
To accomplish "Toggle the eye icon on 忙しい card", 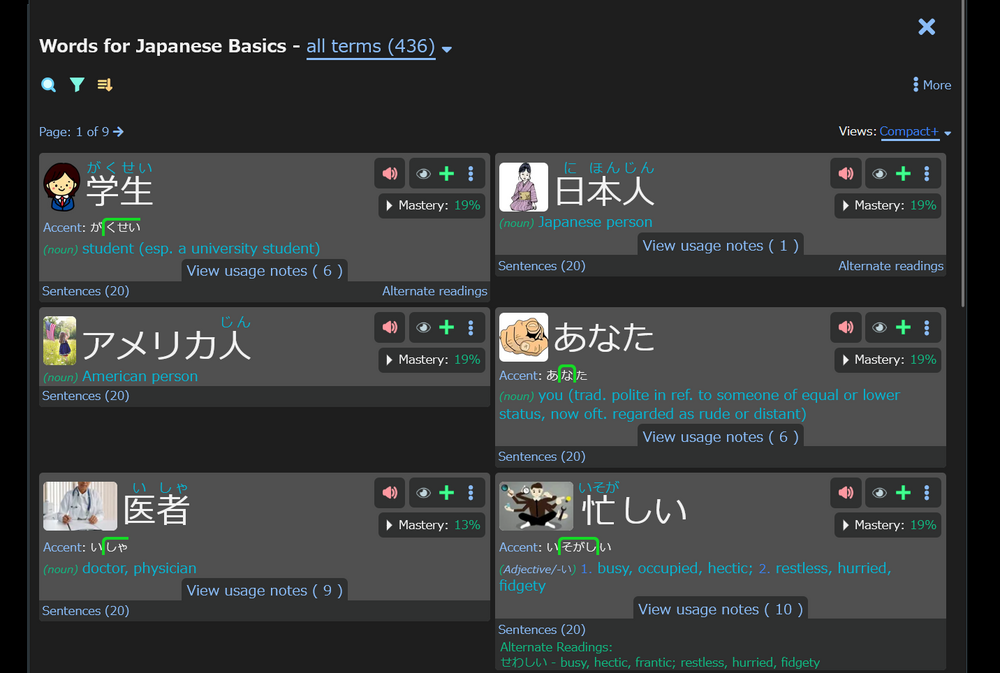I will tap(878, 492).
